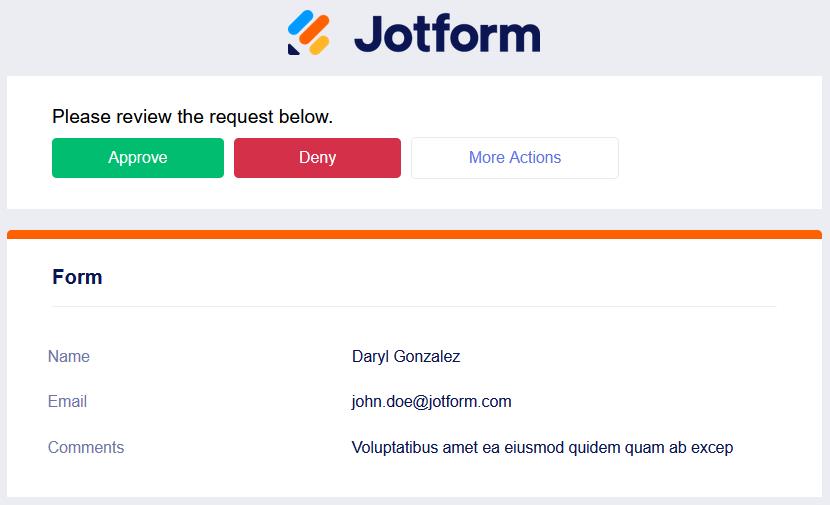Click the Name field label
830x505 pixels.
[69, 357]
